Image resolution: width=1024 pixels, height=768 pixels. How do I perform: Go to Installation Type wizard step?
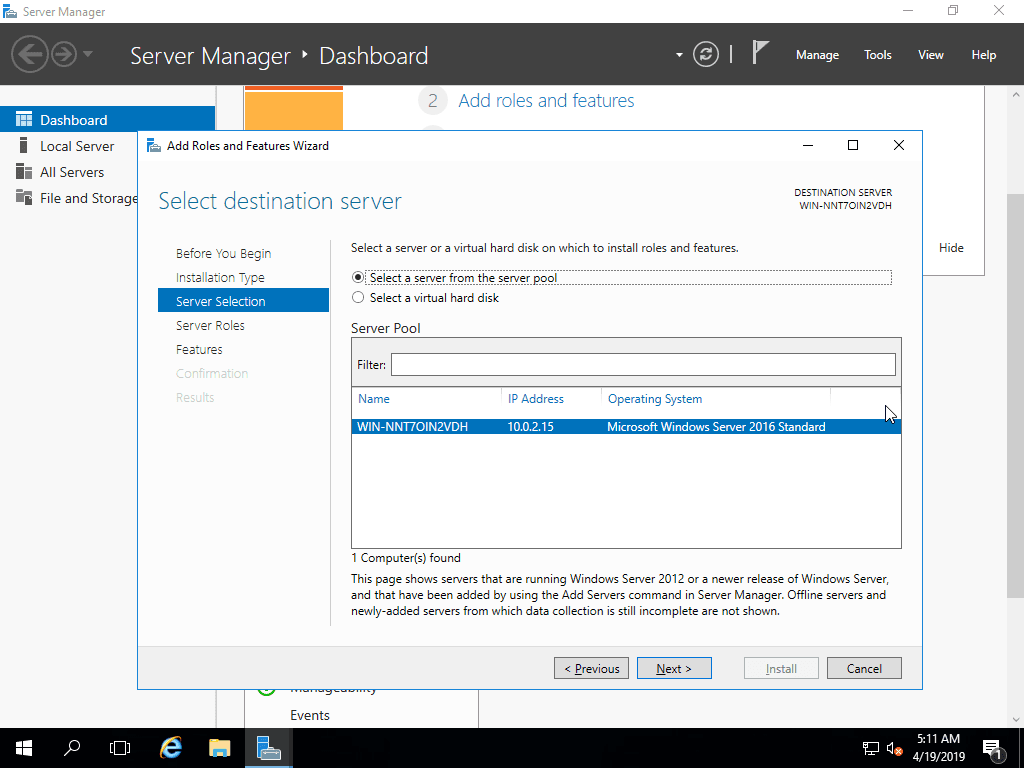click(x=220, y=278)
